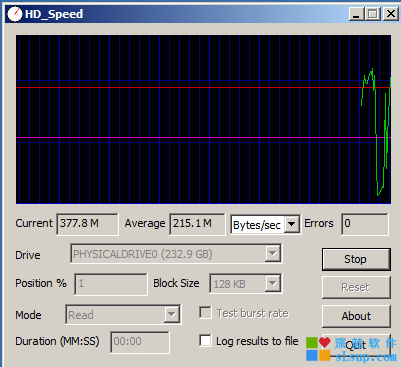Toggle the Test burst rate checkbox

pyautogui.click(x=205, y=313)
